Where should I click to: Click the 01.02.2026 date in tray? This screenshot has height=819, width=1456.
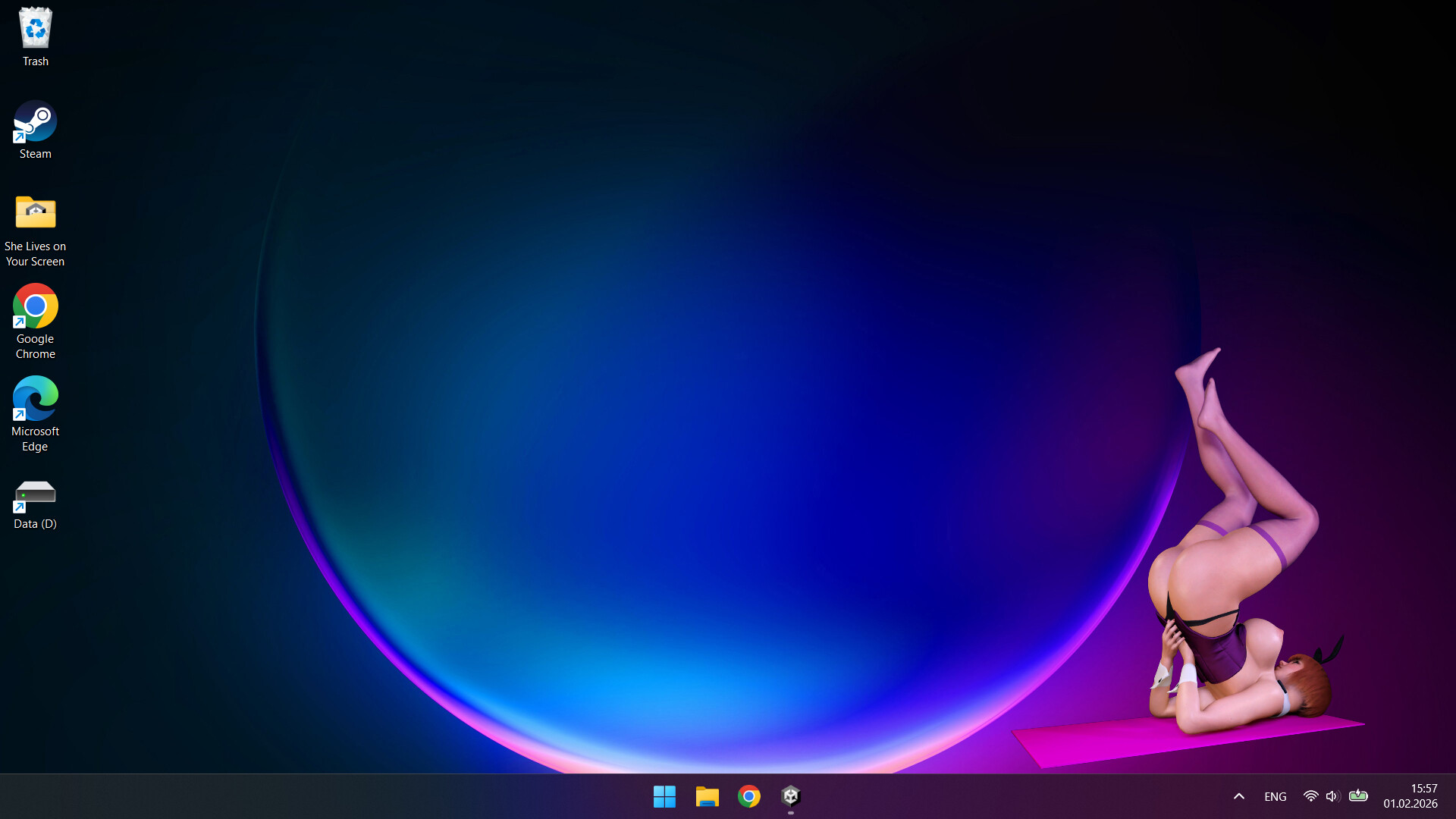pos(1410,804)
